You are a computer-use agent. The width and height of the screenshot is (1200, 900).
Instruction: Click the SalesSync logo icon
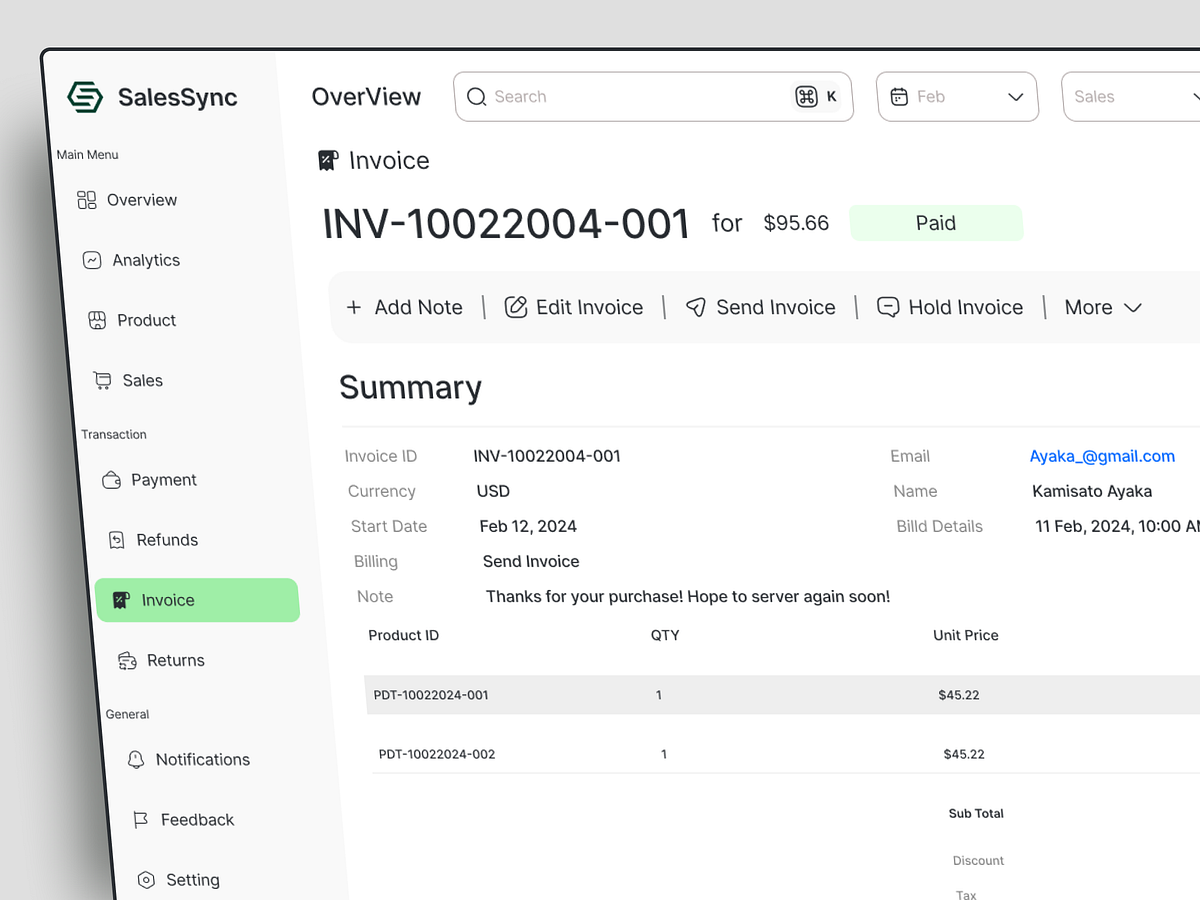tap(85, 97)
